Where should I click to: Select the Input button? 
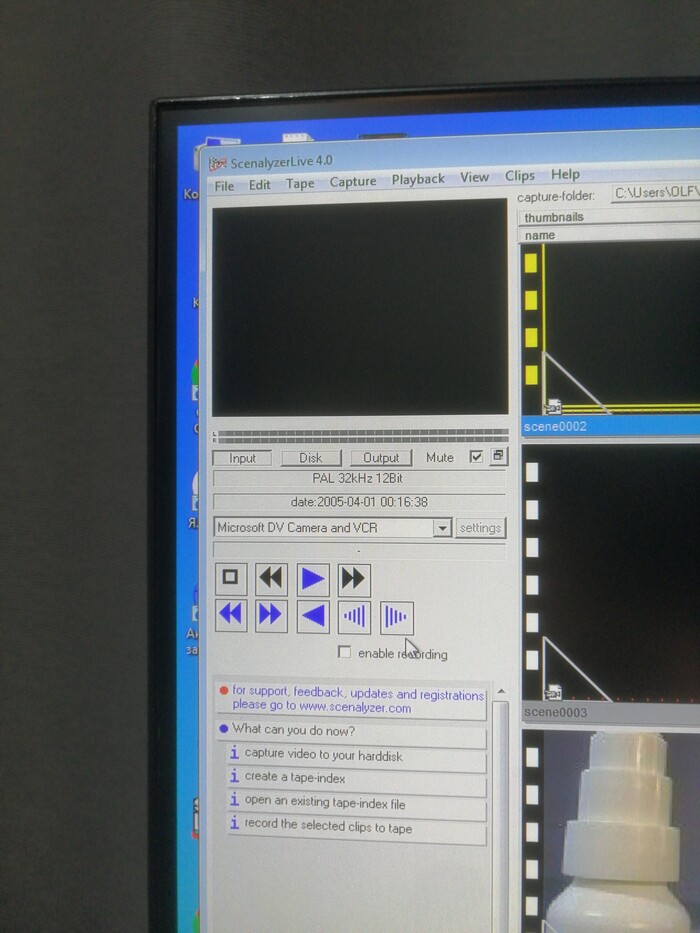tap(242, 458)
